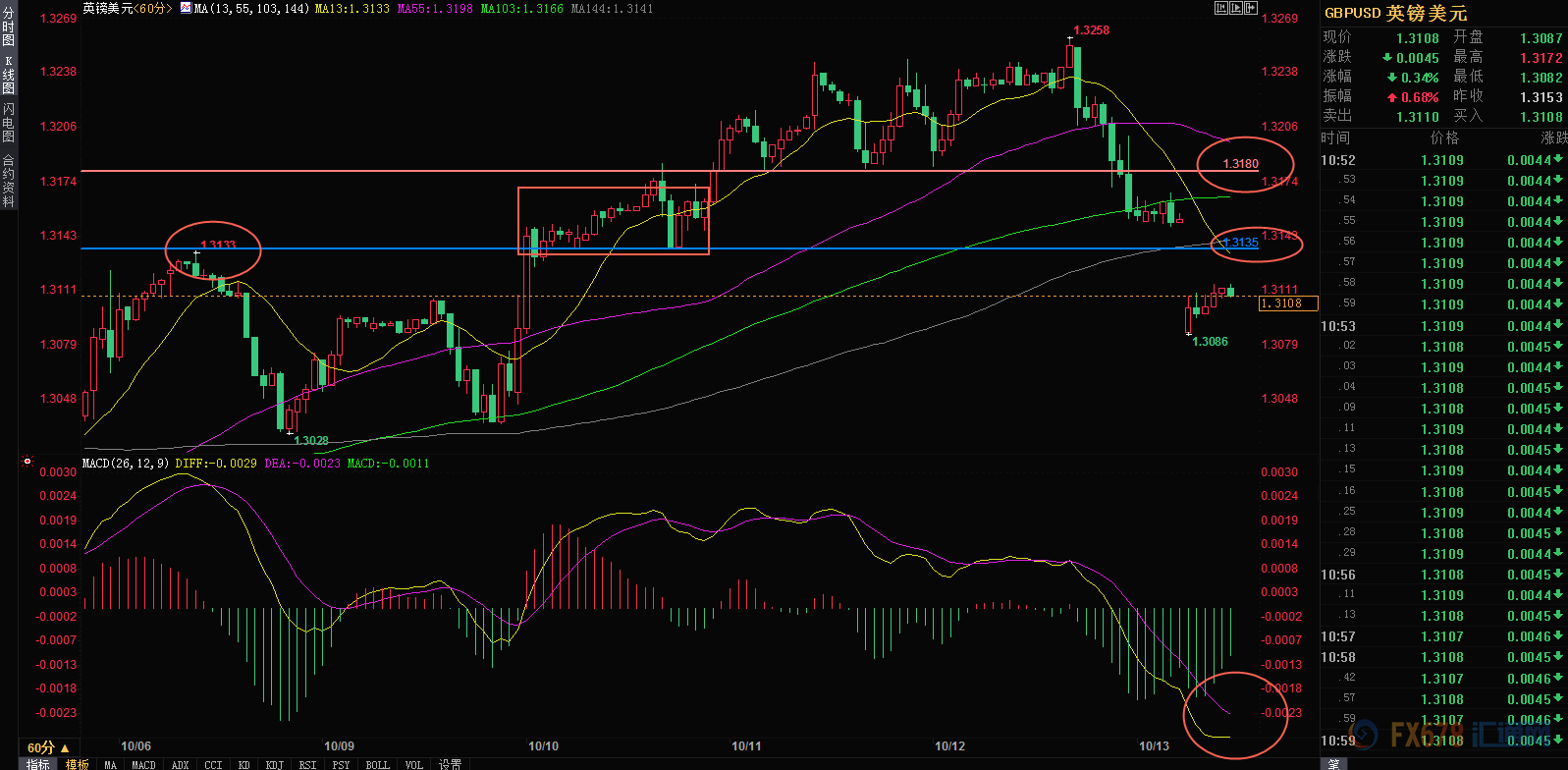Click the 1.3028 low price marker
The width and height of the screenshot is (1568, 770).
pos(311,441)
